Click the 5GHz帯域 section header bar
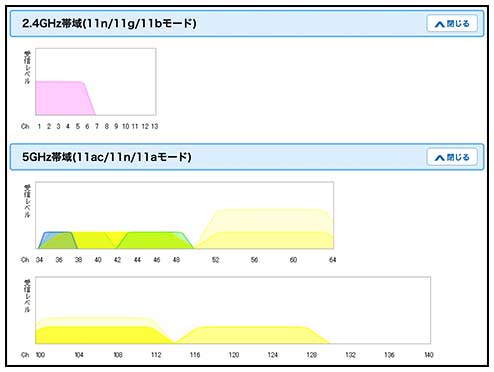 [247, 157]
